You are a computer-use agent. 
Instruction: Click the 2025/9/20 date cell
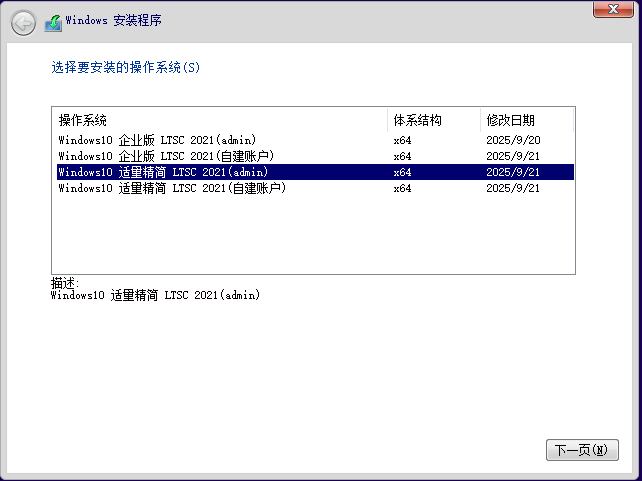click(512, 140)
